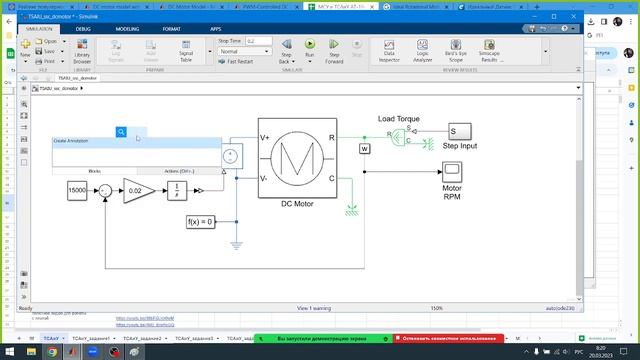Select the DC Motor block

point(298,158)
